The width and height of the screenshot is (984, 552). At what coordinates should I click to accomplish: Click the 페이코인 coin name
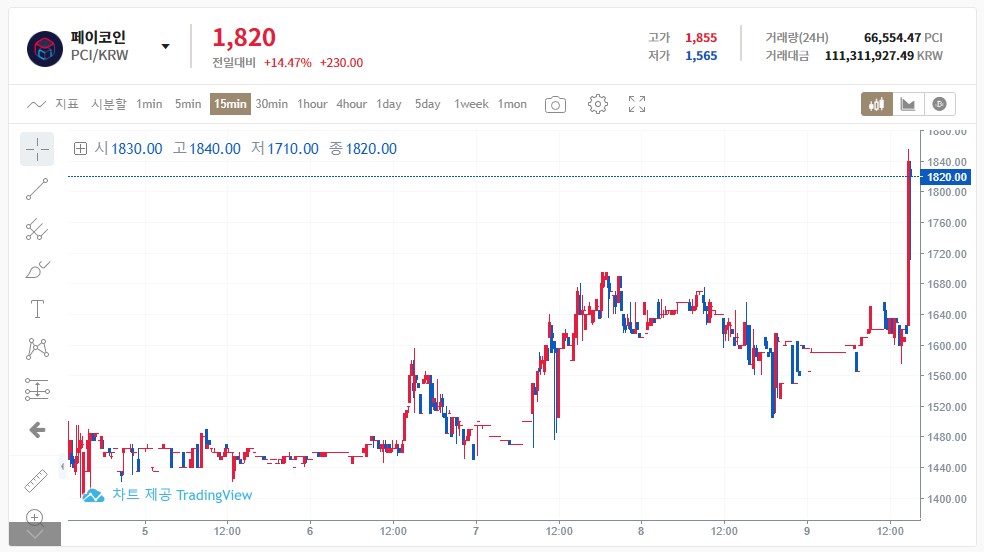[x=98, y=37]
